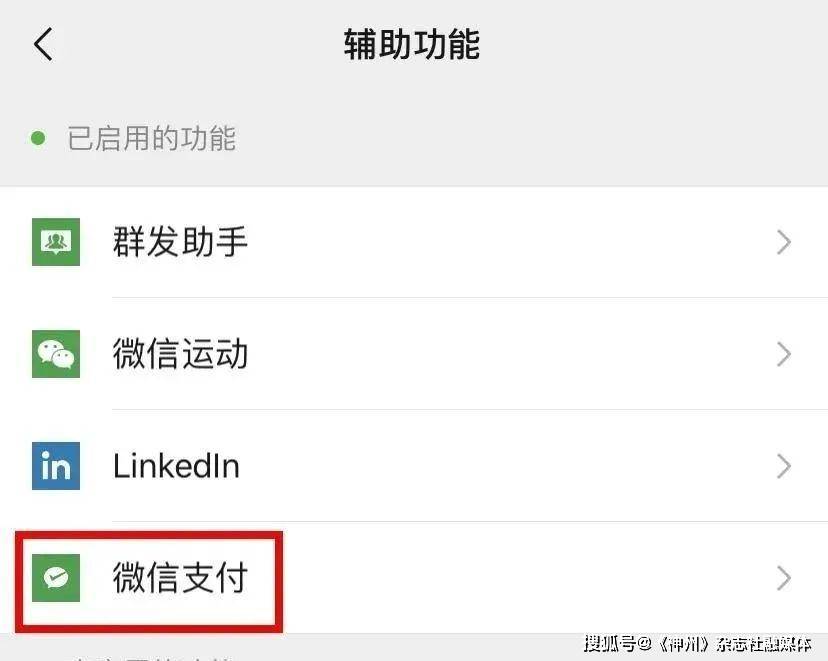Image resolution: width=828 pixels, height=661 pixels.
Task: Tap the partially visible section heading at bottom
Action: (x=152, y=658)
